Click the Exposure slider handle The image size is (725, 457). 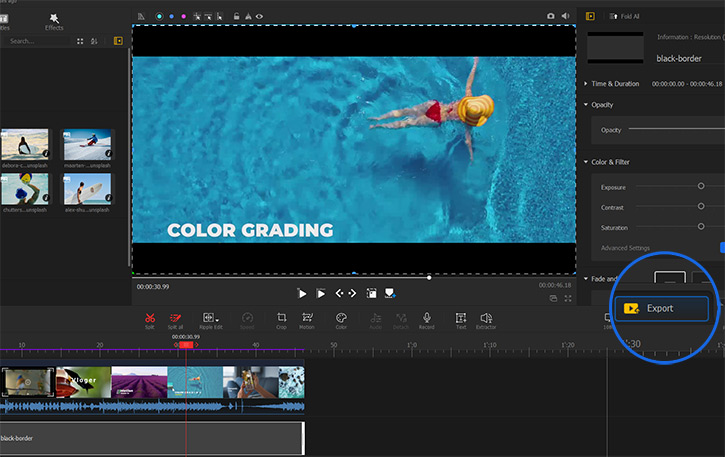point(701,186)
